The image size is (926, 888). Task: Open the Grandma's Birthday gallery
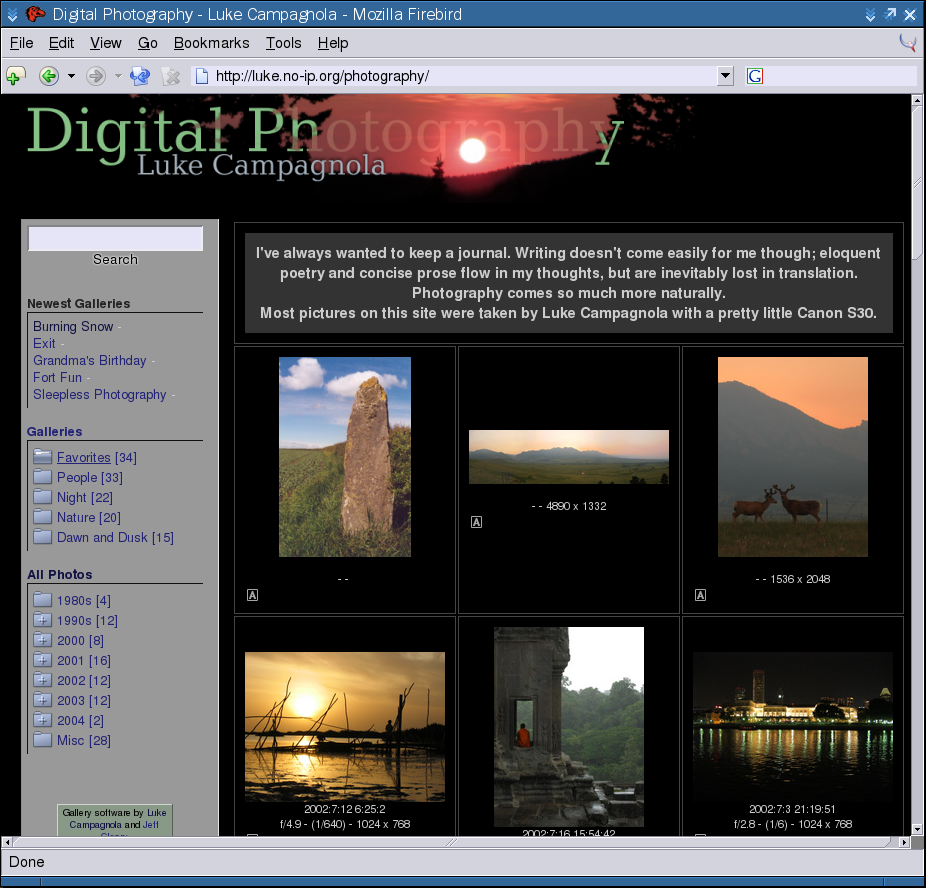(90, 361)
